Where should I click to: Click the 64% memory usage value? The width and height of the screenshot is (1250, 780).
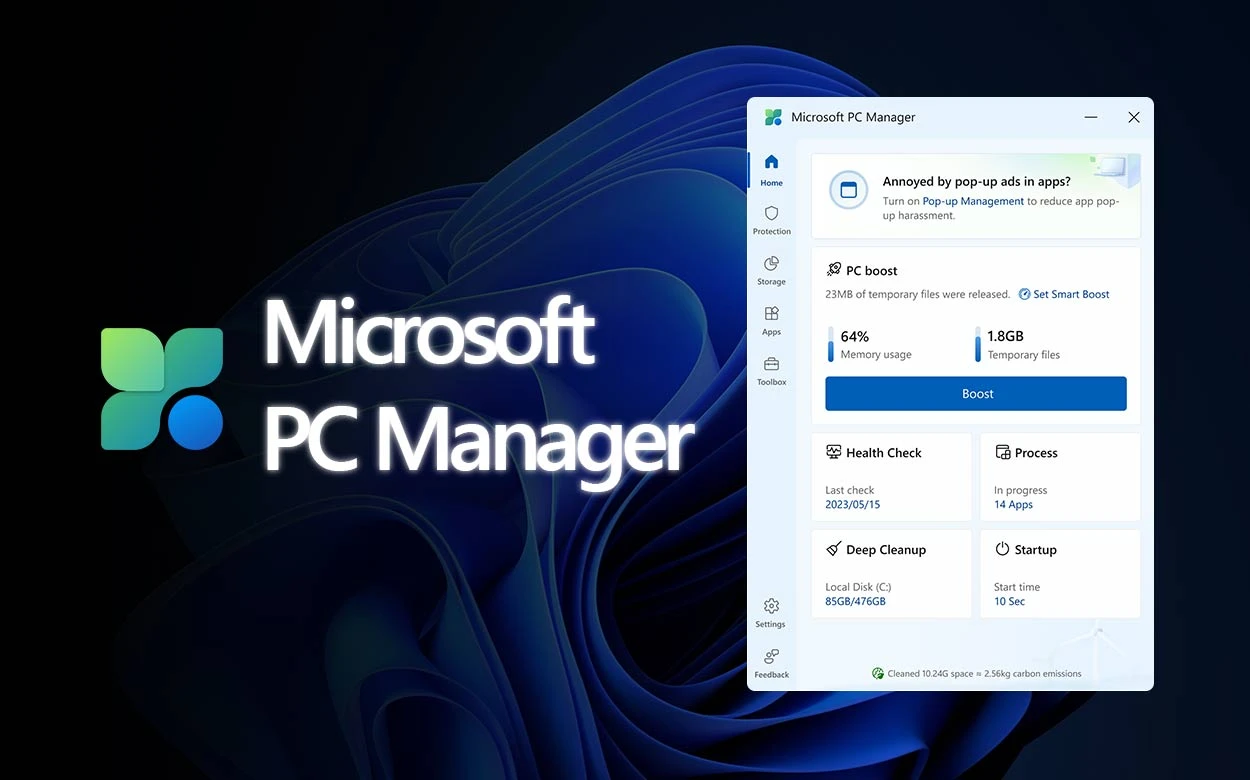tap(855, 336)
